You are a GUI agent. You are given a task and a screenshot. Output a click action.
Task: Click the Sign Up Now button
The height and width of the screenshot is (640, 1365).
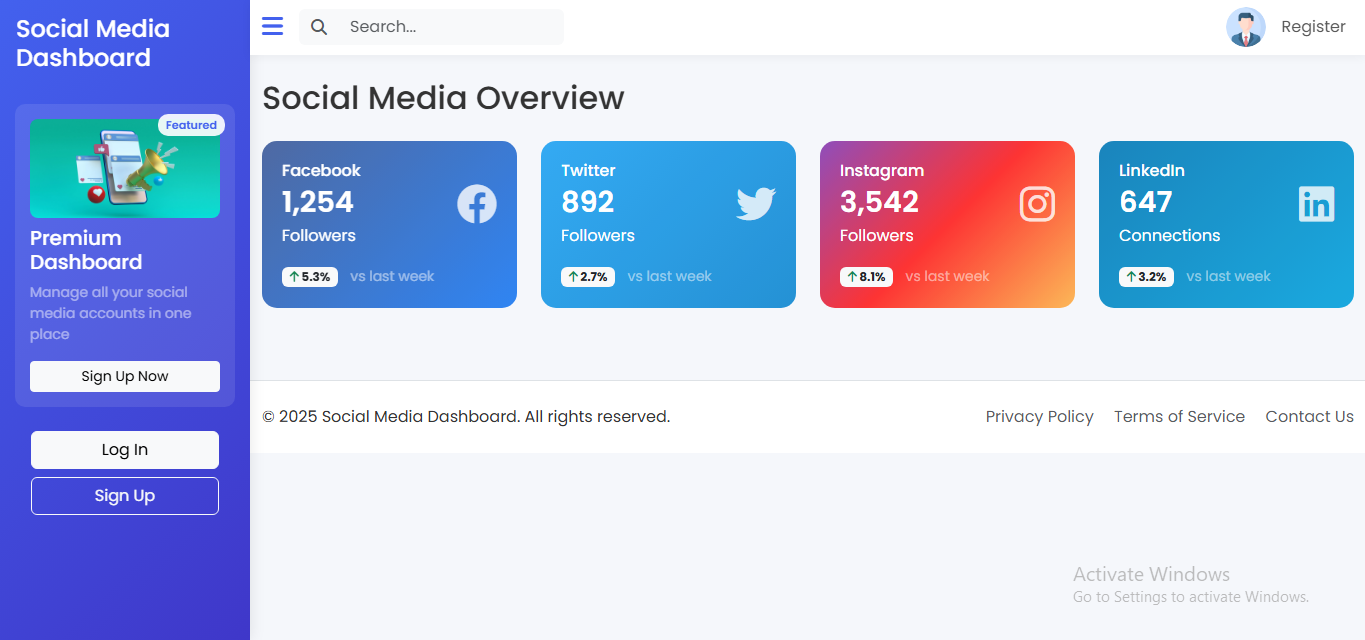tap(125, 376)
